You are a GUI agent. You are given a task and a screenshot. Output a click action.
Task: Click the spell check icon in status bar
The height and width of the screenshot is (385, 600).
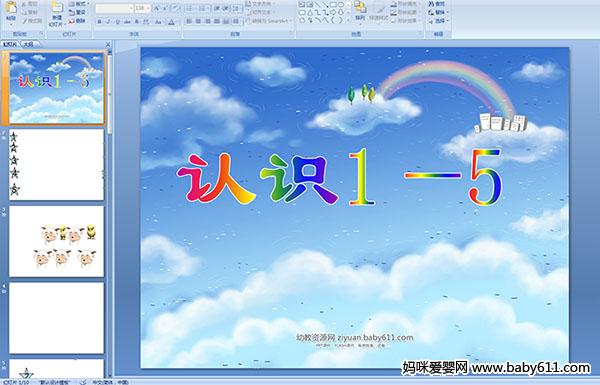pyautogui.click(x=83, y=382)
